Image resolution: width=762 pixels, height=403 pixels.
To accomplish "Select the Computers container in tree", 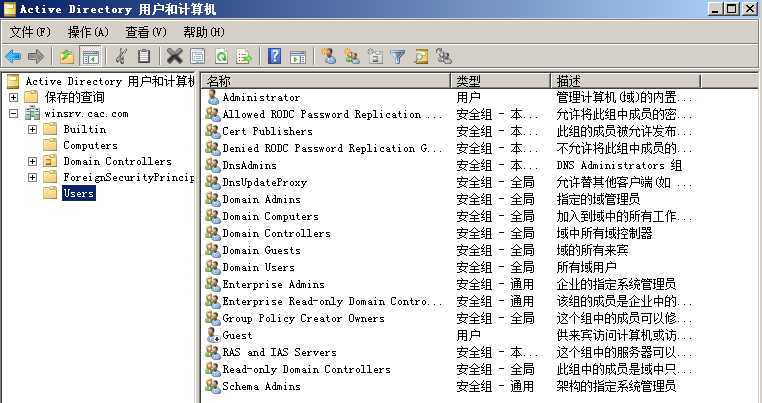I will [x=90, y=145].
